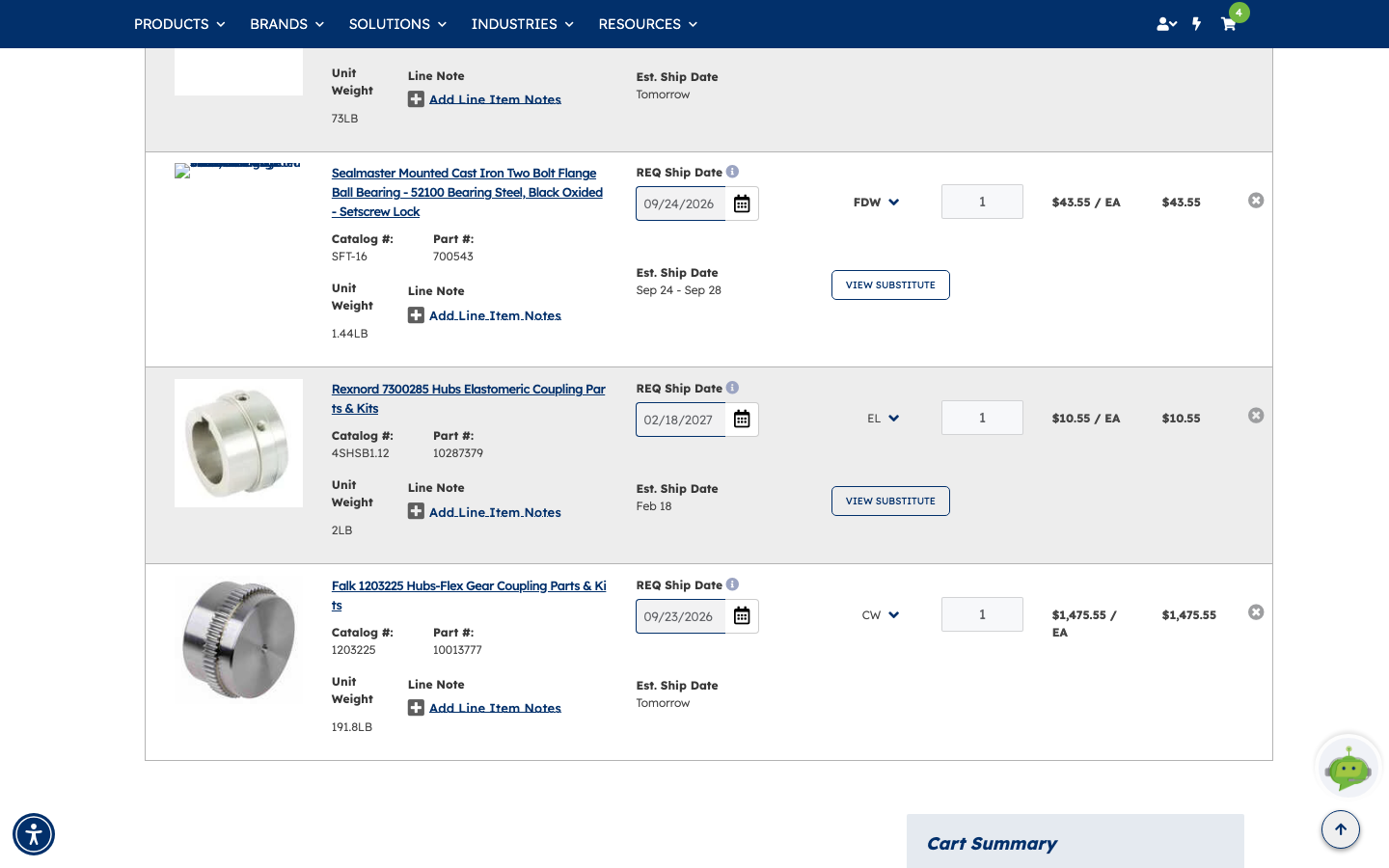Open the Industries menu
The image size is (1389, 868).
pos(522,24)
